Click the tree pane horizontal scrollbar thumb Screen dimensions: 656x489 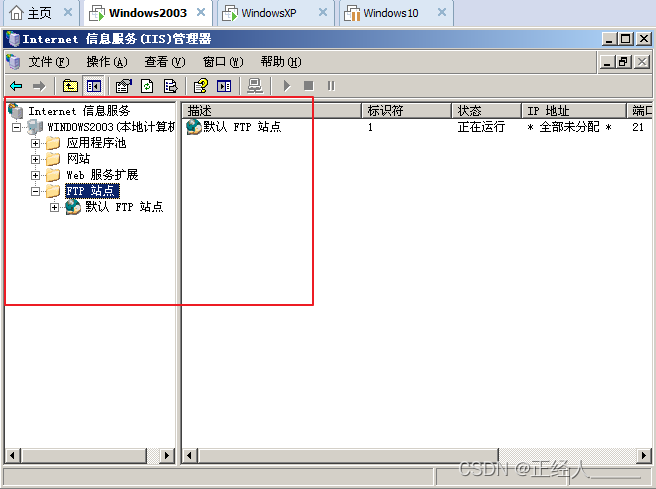pos(84,455)
